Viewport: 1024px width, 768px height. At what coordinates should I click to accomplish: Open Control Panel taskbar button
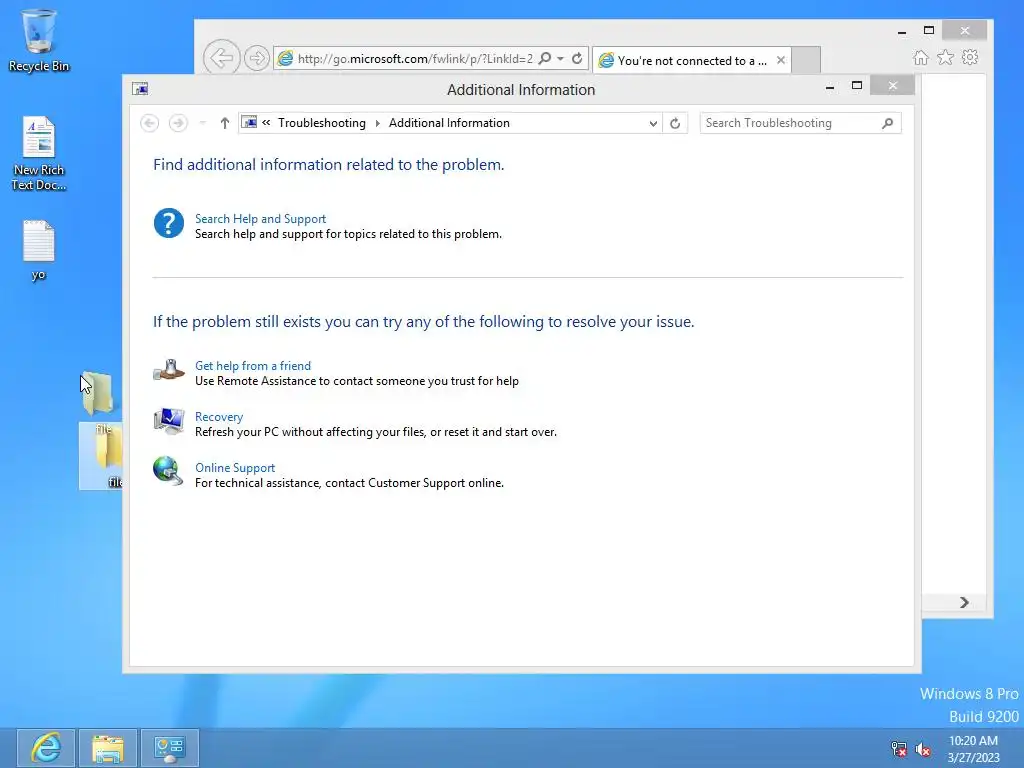click(170, 748)
